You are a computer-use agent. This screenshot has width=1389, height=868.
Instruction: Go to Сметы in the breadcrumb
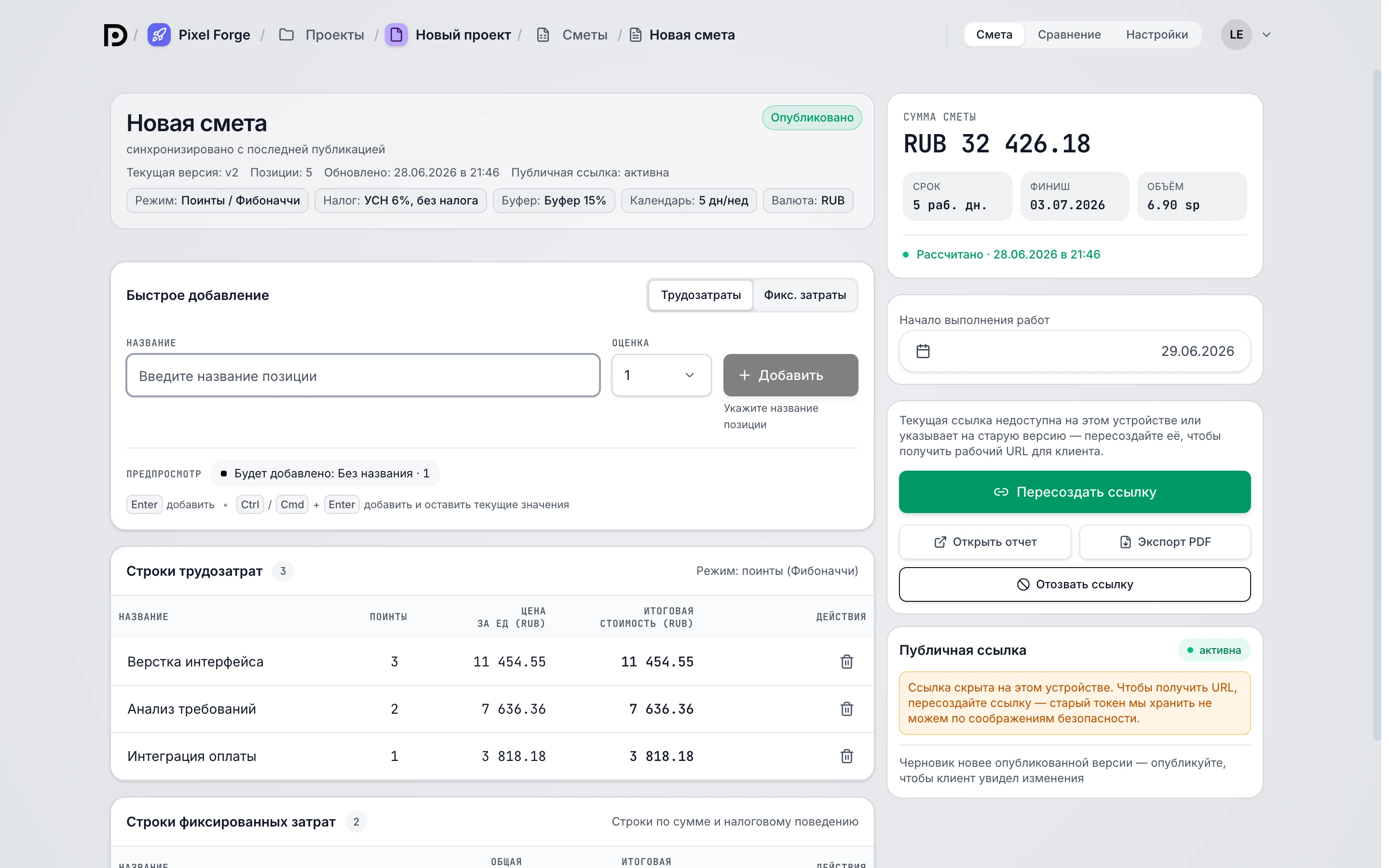click(585, 35)
